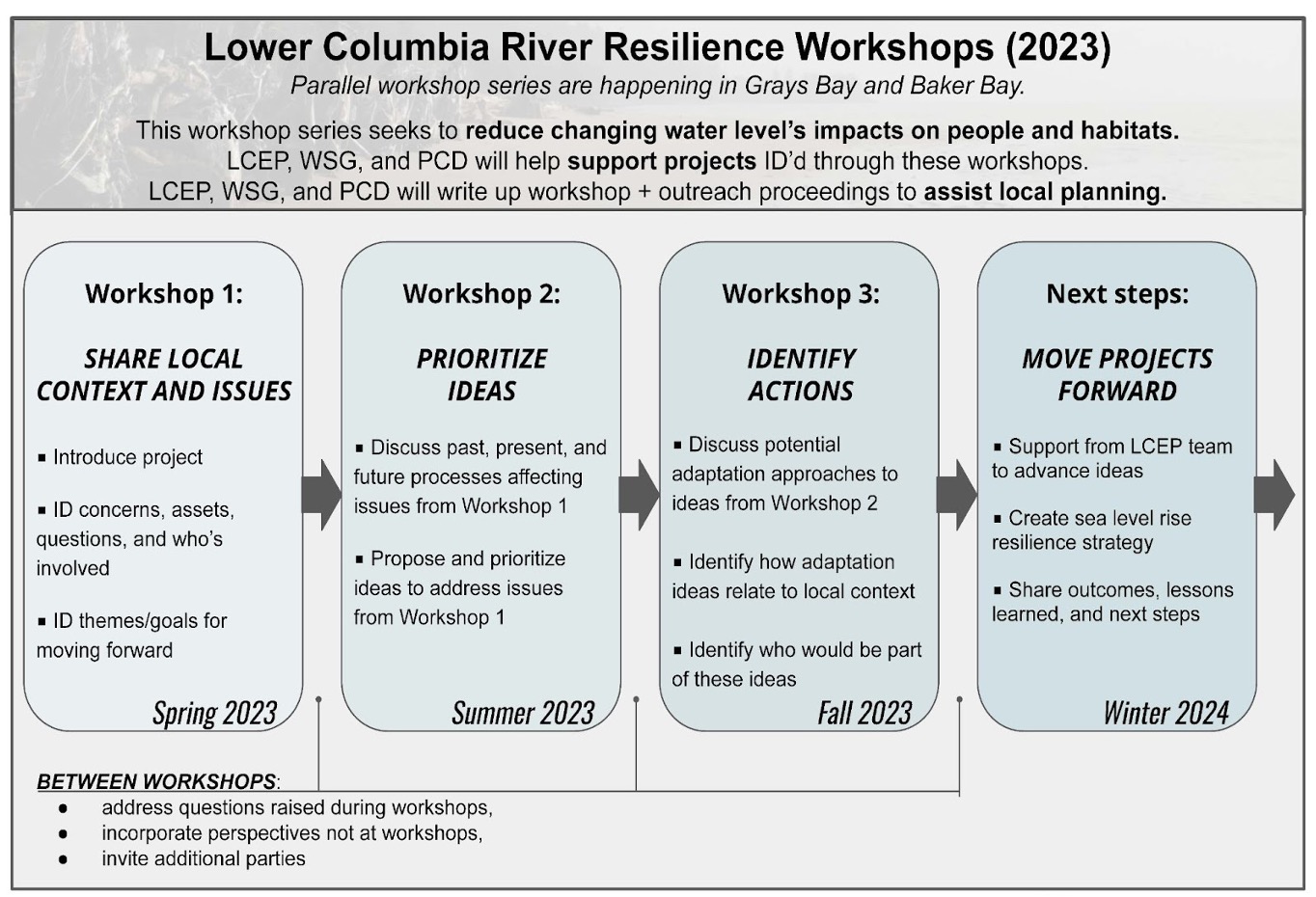Image resolution: width=1316 pixels, height=897 pixels.
Task: Select the 'Workshop 3:' heading
Action: (801, 294)
